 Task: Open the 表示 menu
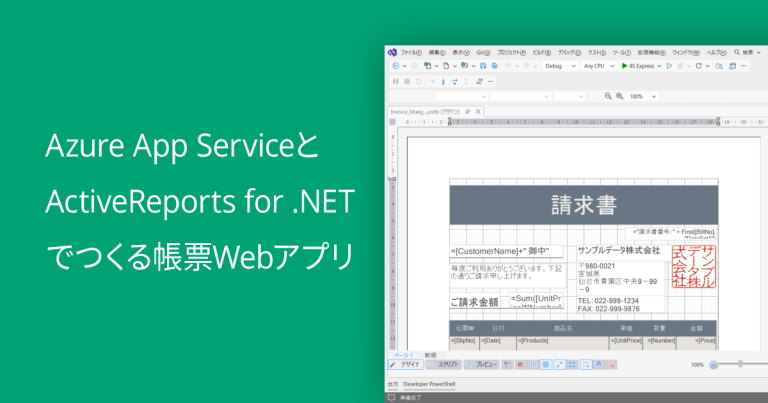coord(461,52)
